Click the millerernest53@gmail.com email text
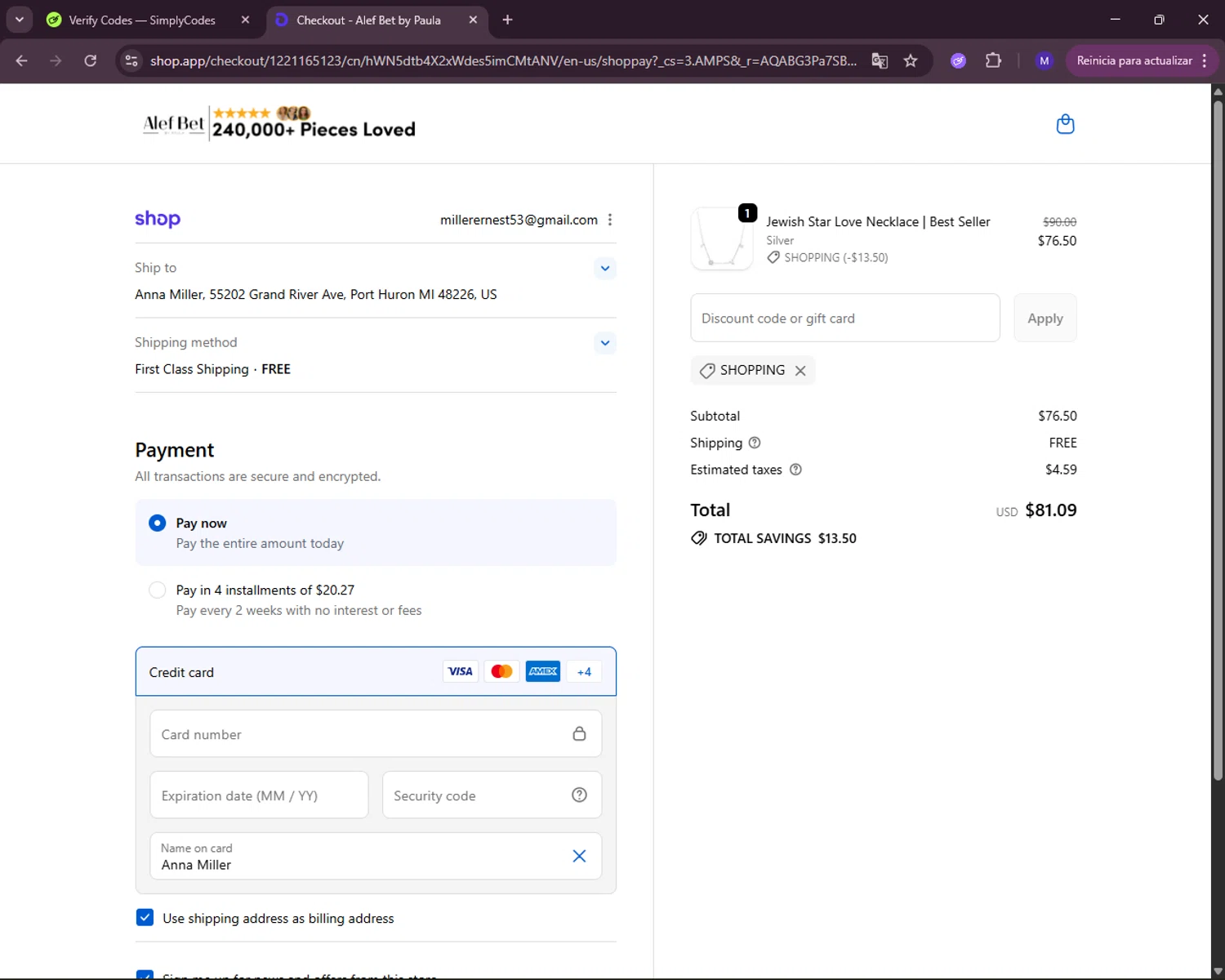 tap(519, 220)
